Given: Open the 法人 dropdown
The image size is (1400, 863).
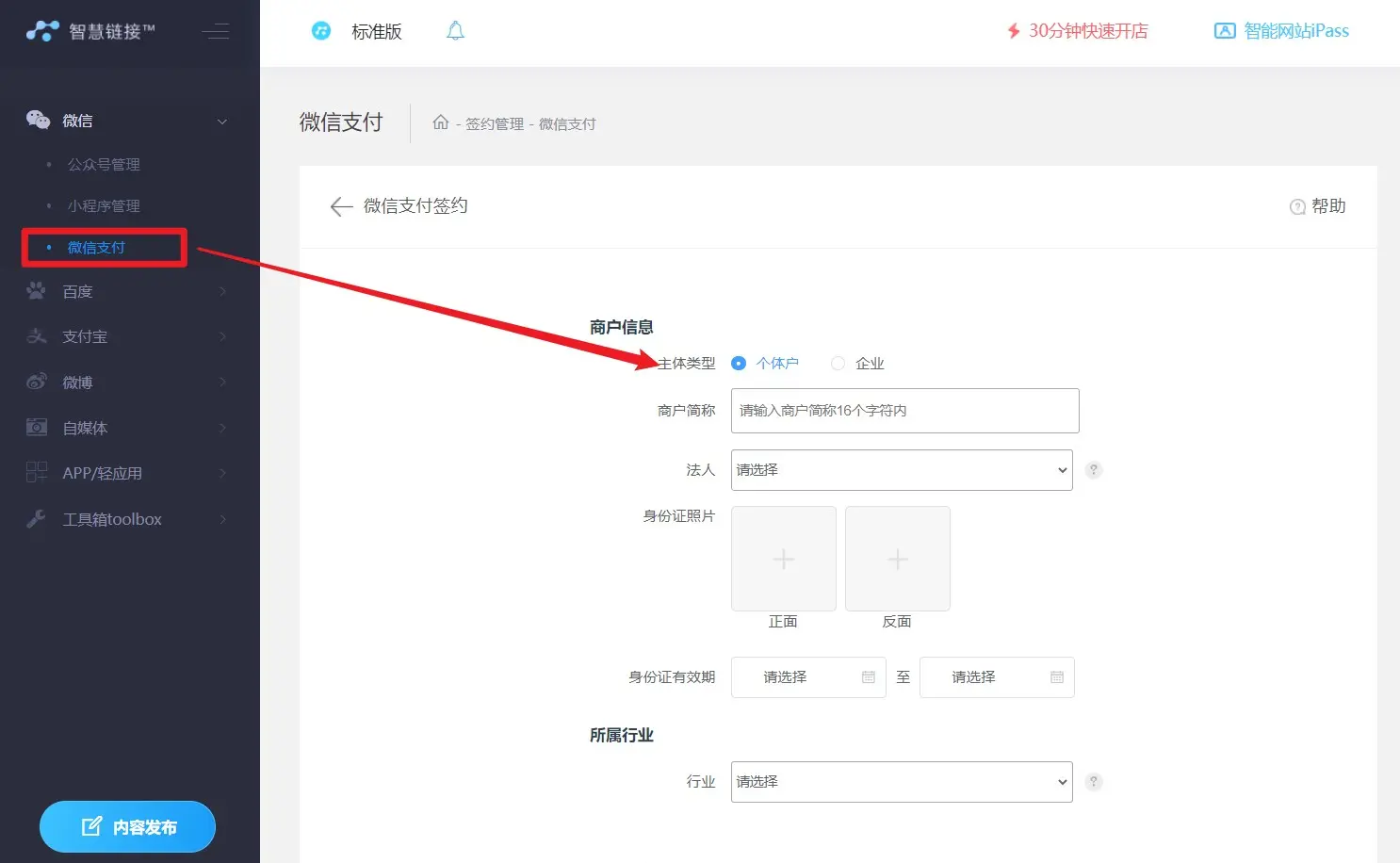Looking at the screenshot, I should 902,470.
